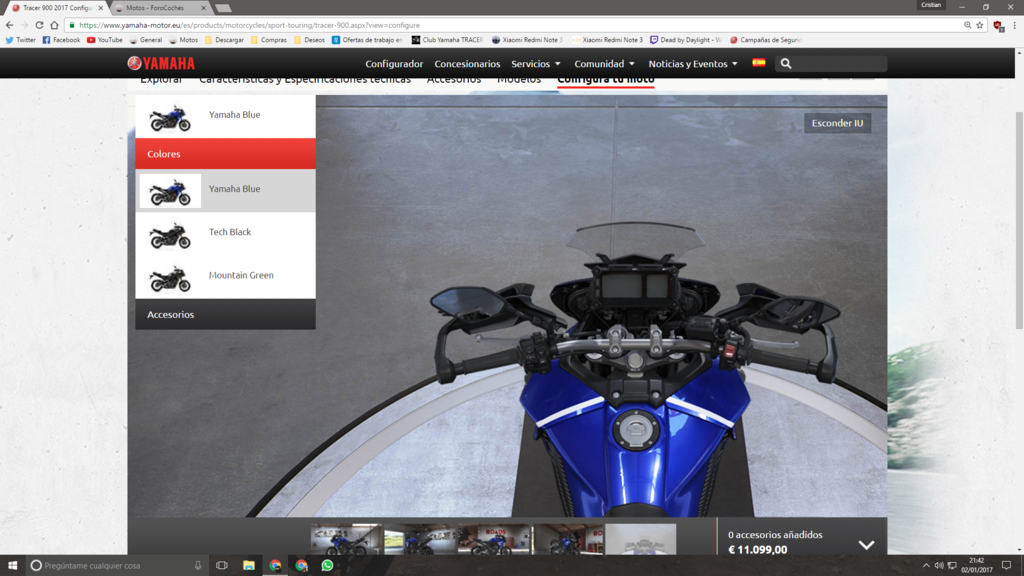The height and width of the screenshot is (576, 1024).
Task: Open Configurador in the Yamaha navigation
Action: [394, 64]
